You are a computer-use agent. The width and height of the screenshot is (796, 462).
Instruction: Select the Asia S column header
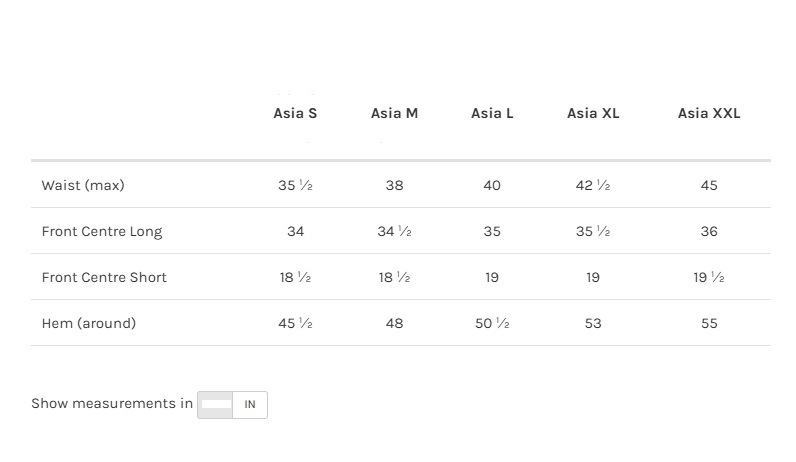[295, 114]
